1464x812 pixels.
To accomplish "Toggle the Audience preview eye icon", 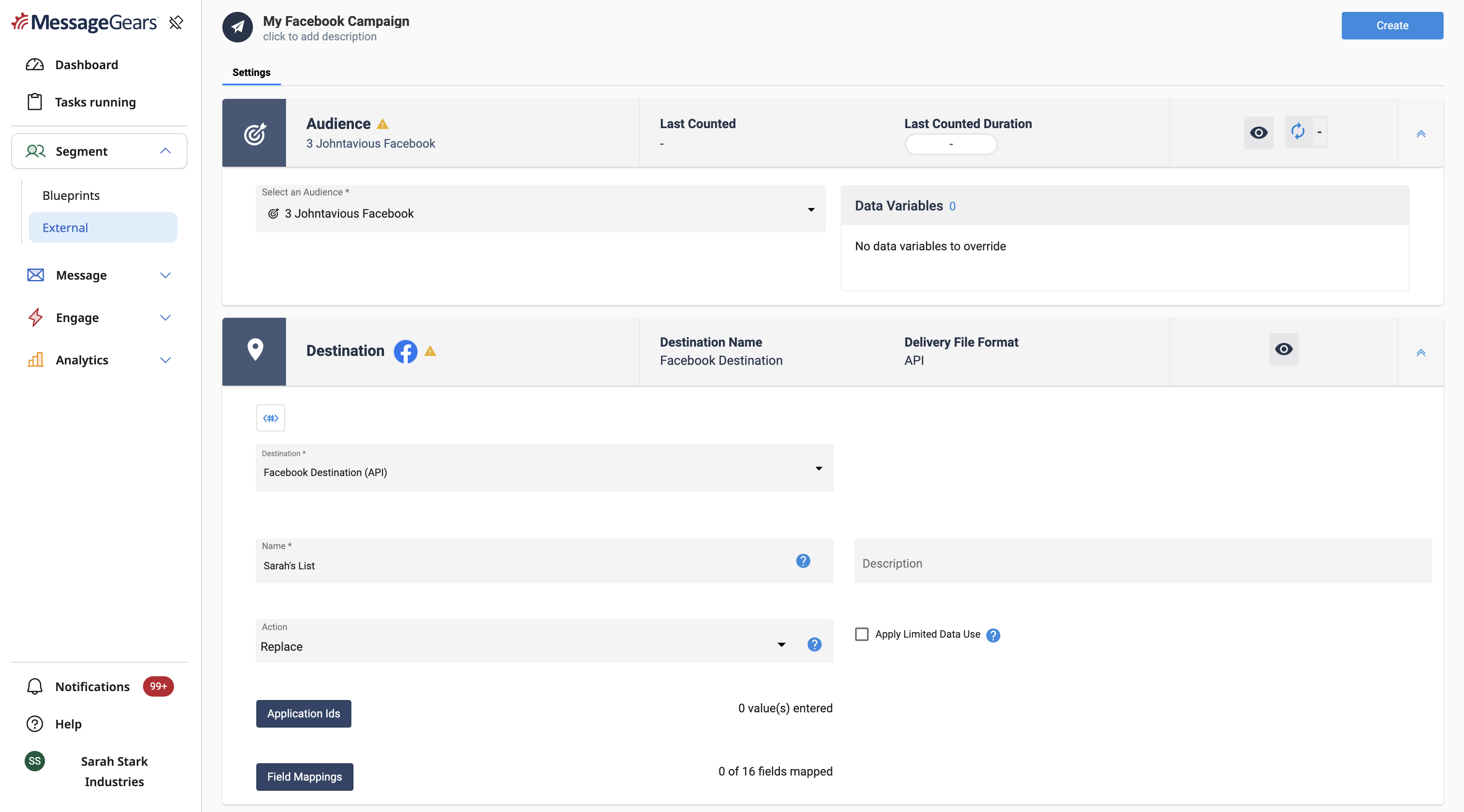I will click(1259, 133).
